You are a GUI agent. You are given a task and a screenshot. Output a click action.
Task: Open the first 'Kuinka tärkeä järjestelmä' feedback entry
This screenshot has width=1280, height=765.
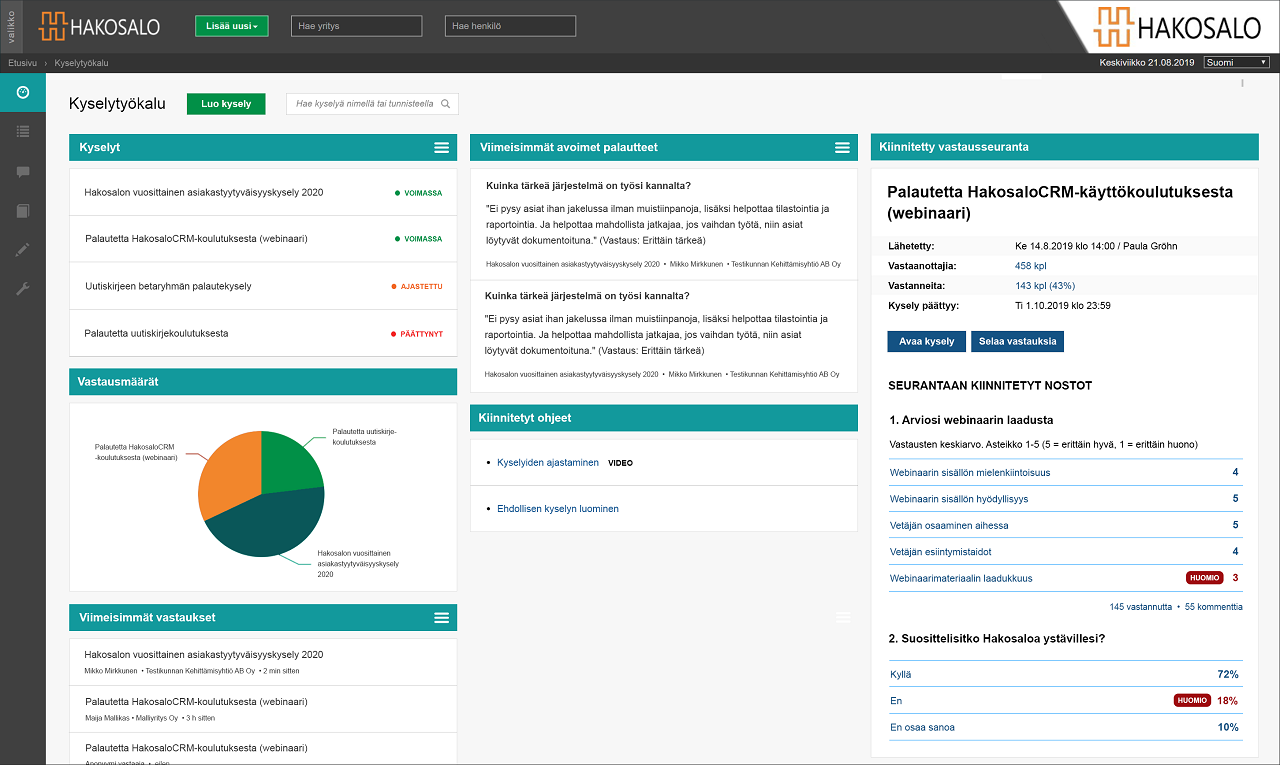(664, 225)
